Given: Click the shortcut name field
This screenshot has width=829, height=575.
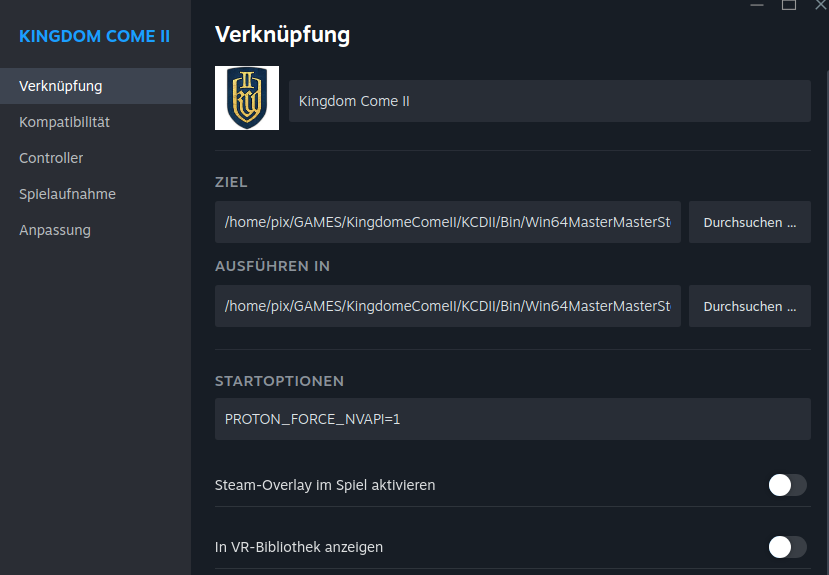Looking at the screenshot, I should (549, 101).
